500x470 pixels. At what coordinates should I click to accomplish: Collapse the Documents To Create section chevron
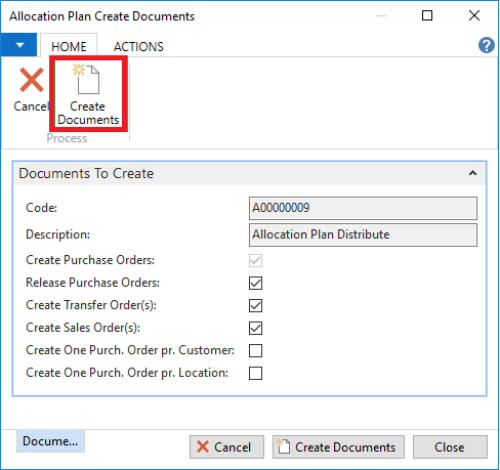pyautogui.click(x=472, y=173)
